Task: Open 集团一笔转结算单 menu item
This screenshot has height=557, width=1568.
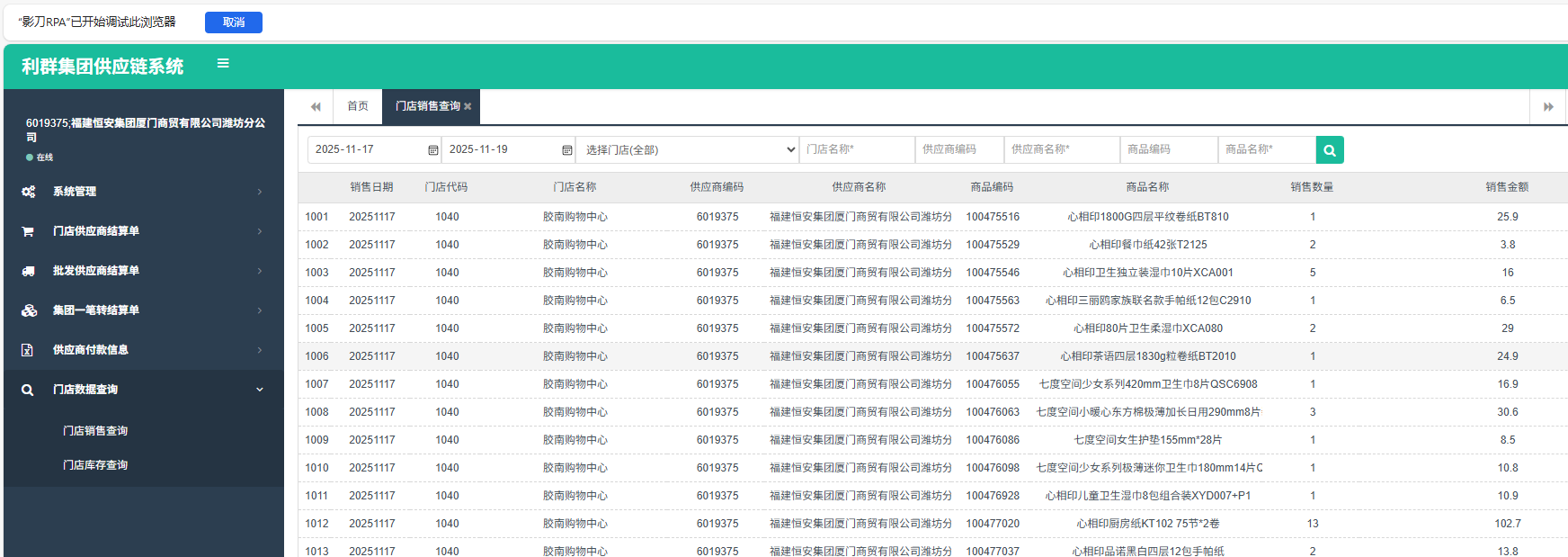Action: [144, 310]
